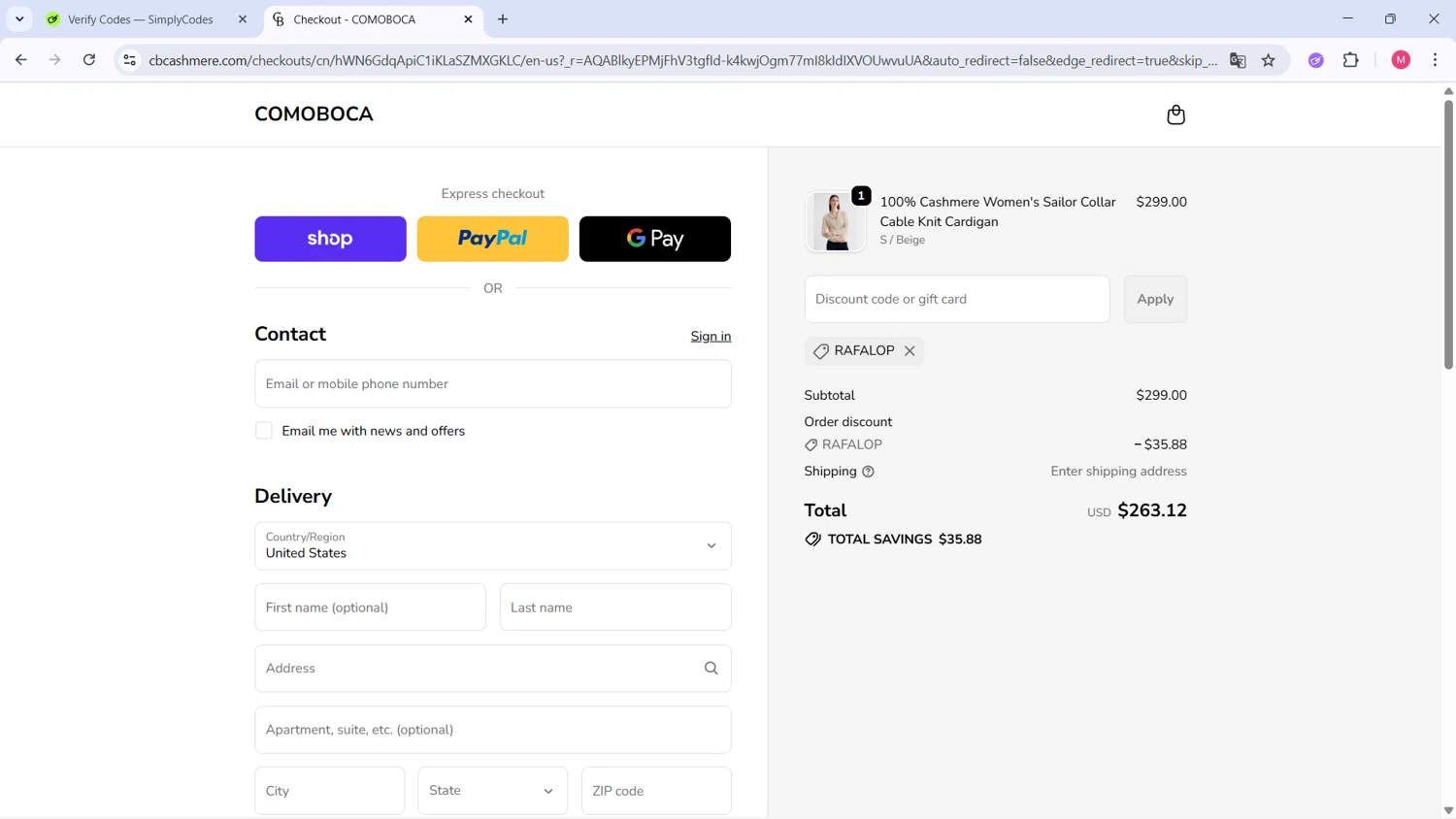
Task: Open the Chrome three-dot menu
Action: tap(1435, 60)
